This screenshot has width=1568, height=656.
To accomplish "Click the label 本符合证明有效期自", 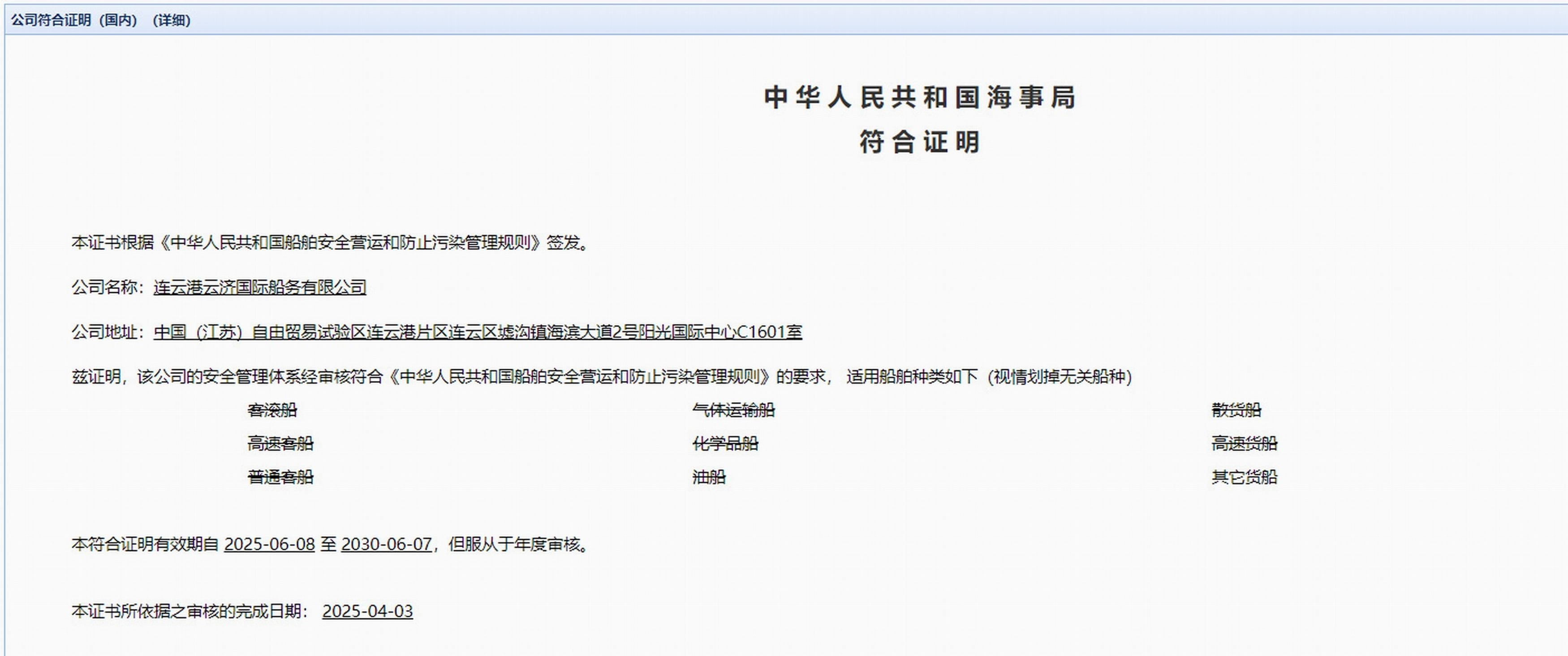I will (145, 544).
